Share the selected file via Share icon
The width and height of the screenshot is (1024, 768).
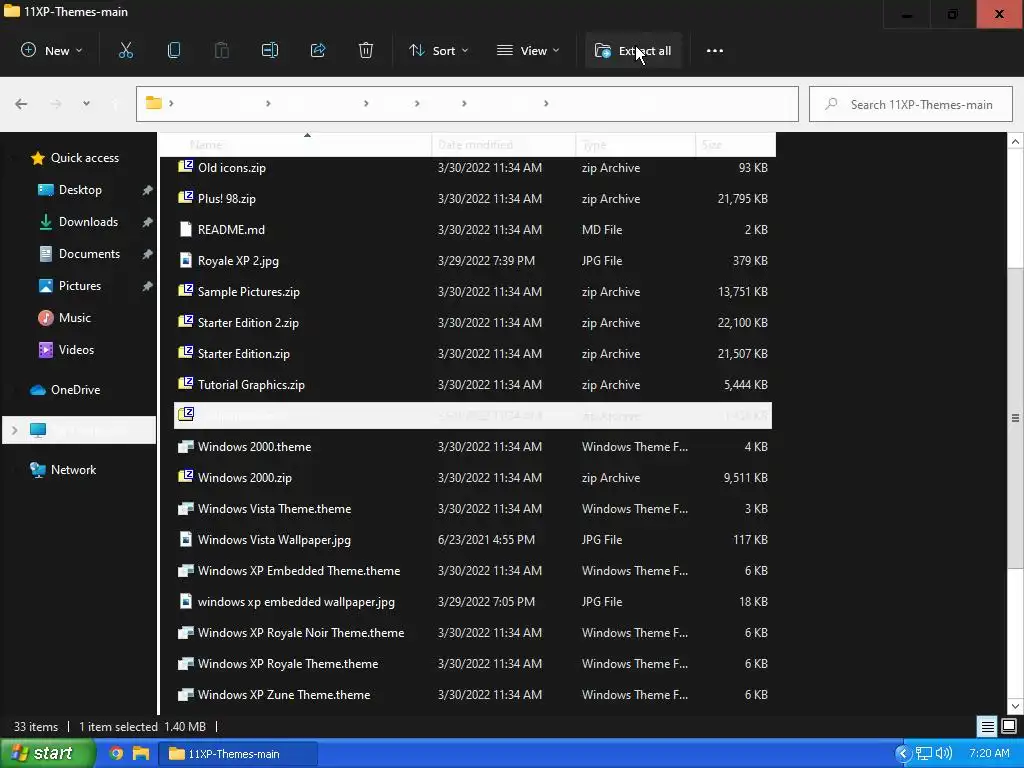click(x=318, y=51)
